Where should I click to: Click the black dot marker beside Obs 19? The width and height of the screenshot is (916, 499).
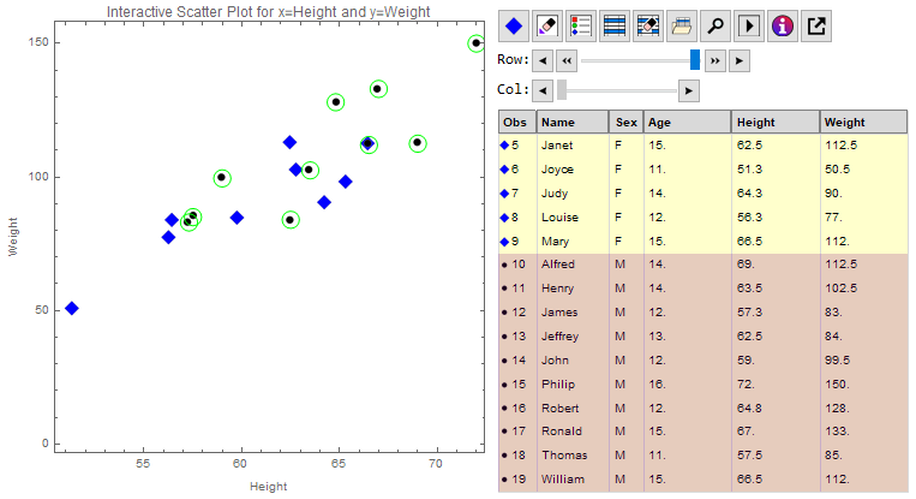tap(505, 480)
